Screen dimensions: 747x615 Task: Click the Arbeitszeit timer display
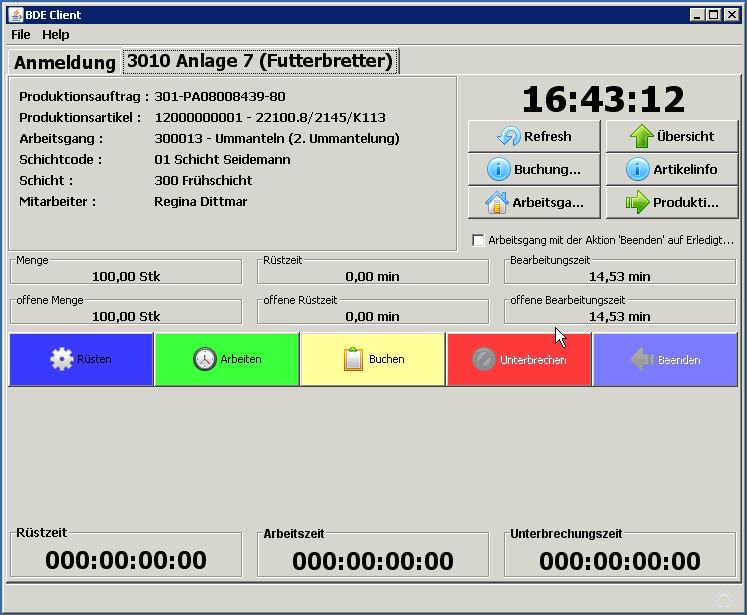coord(373,561)
